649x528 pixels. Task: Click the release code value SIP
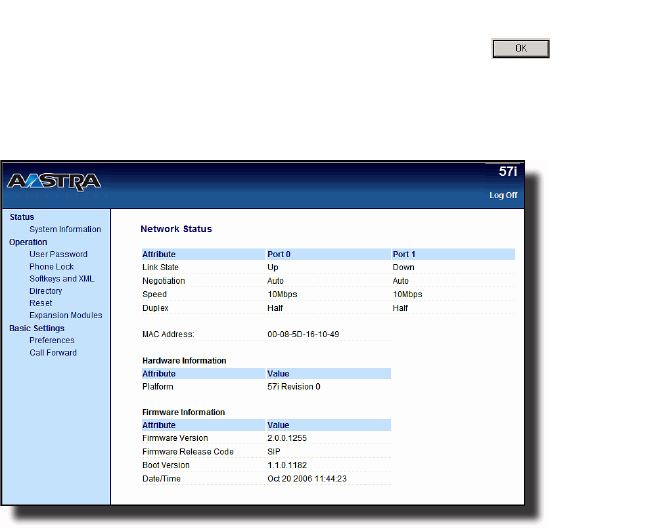[274, 451]
